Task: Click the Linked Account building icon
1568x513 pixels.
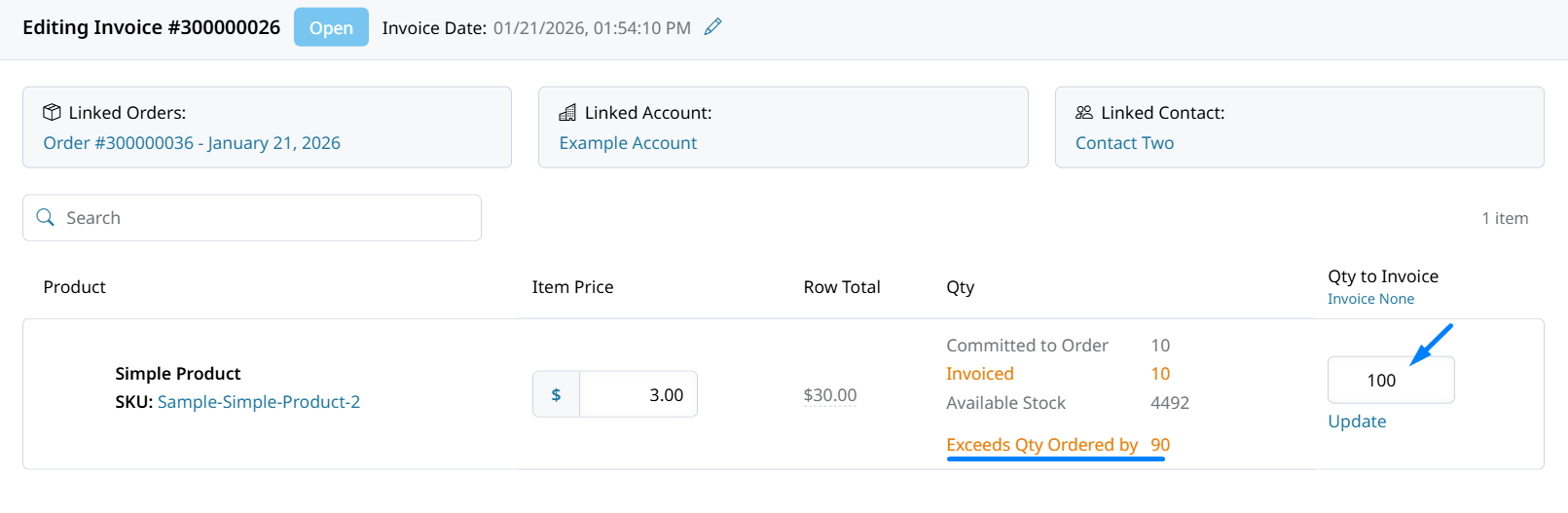Action: [567, 113]
